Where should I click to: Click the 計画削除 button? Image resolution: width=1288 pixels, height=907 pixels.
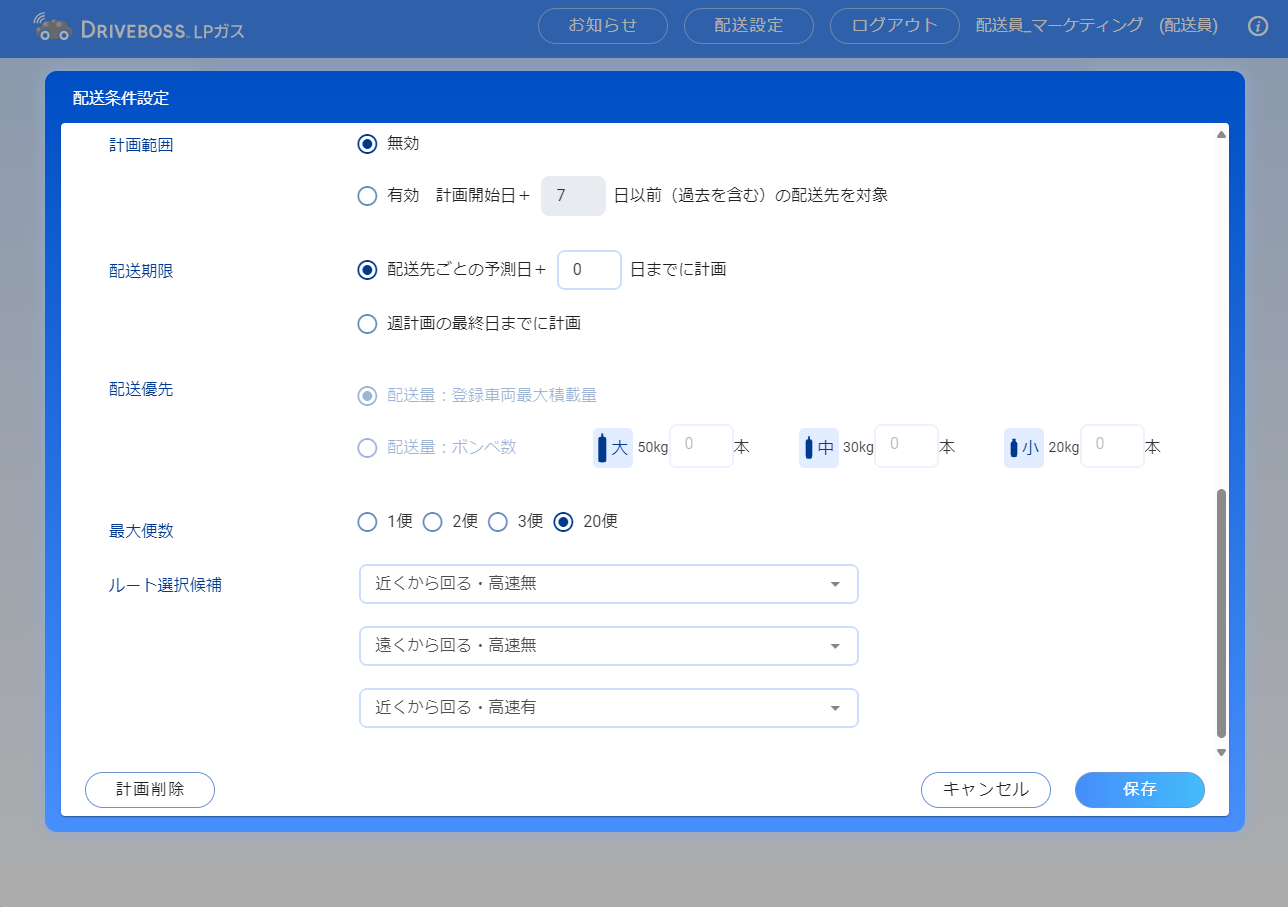(x=150, y=789)
